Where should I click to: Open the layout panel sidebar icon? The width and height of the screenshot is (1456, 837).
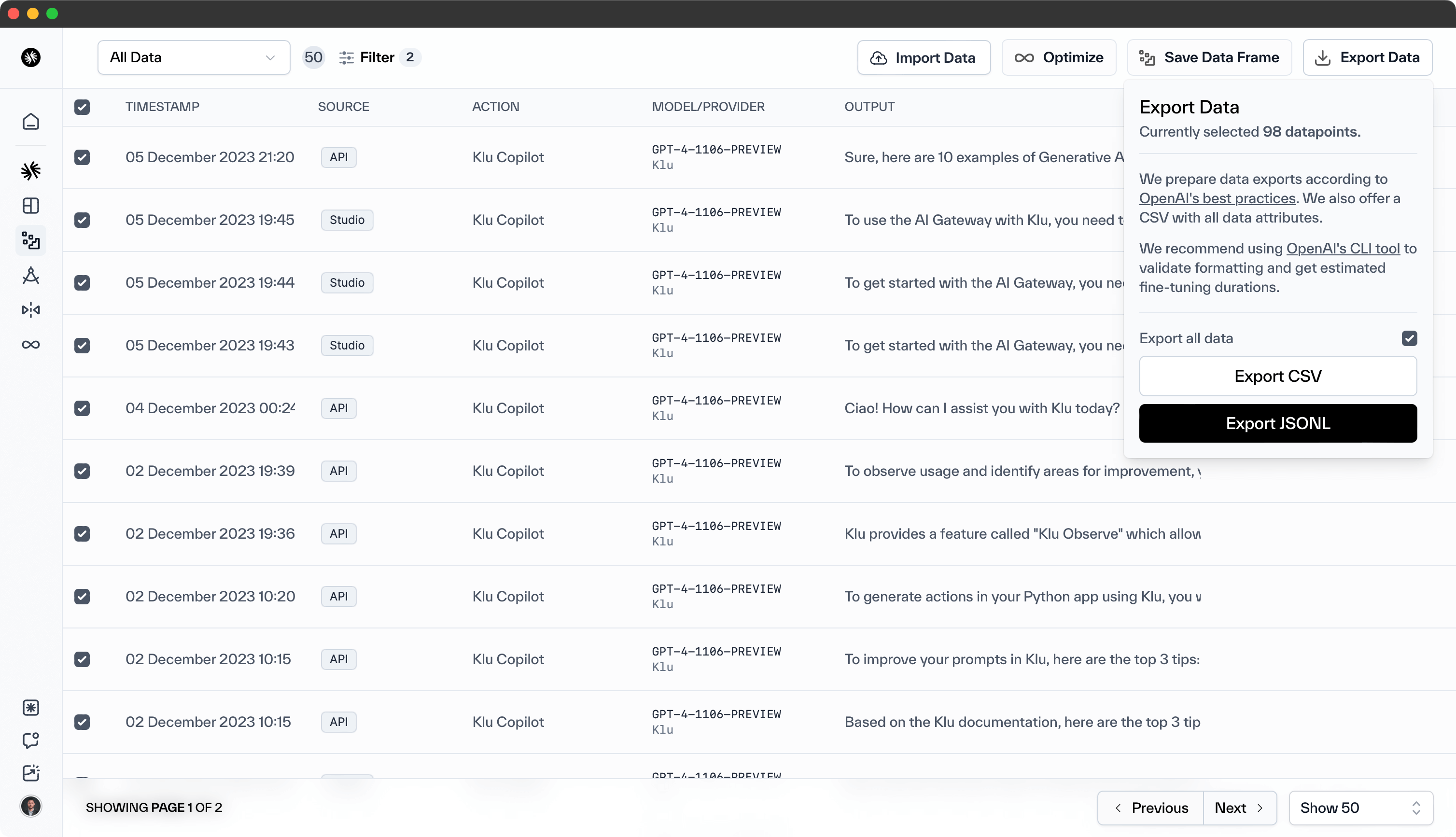30,206
